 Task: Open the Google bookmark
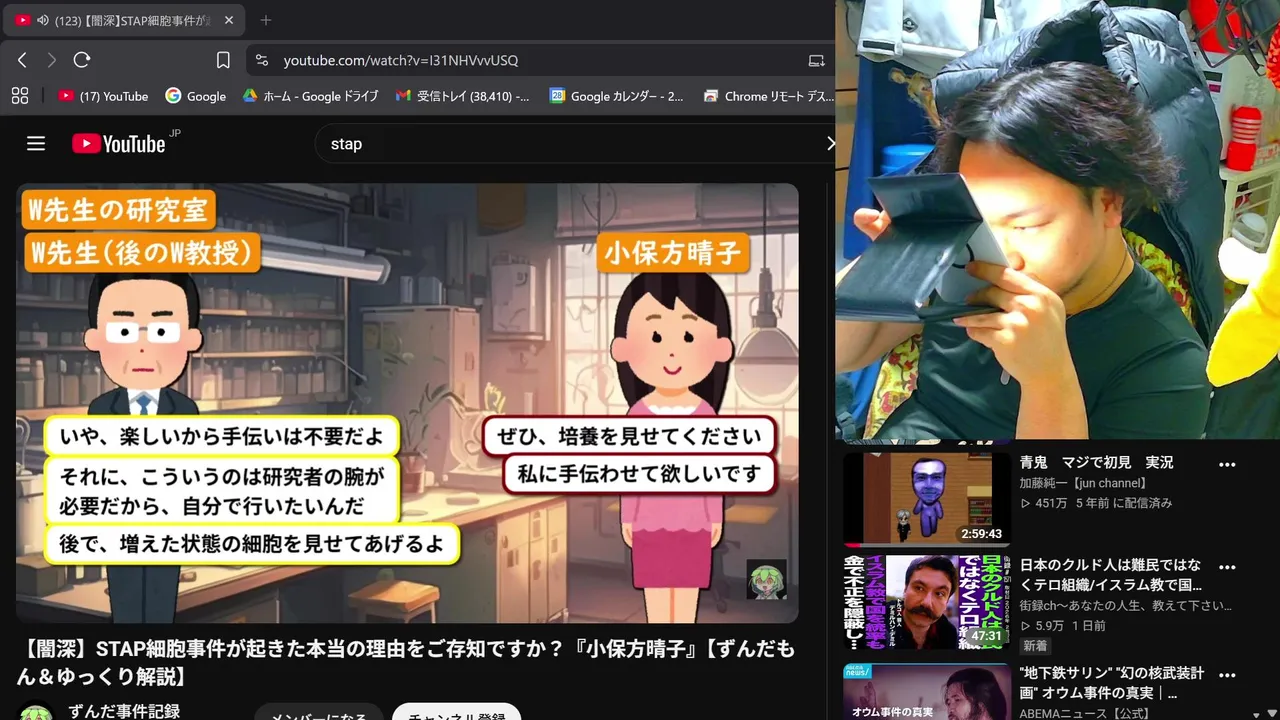[196, 96]
